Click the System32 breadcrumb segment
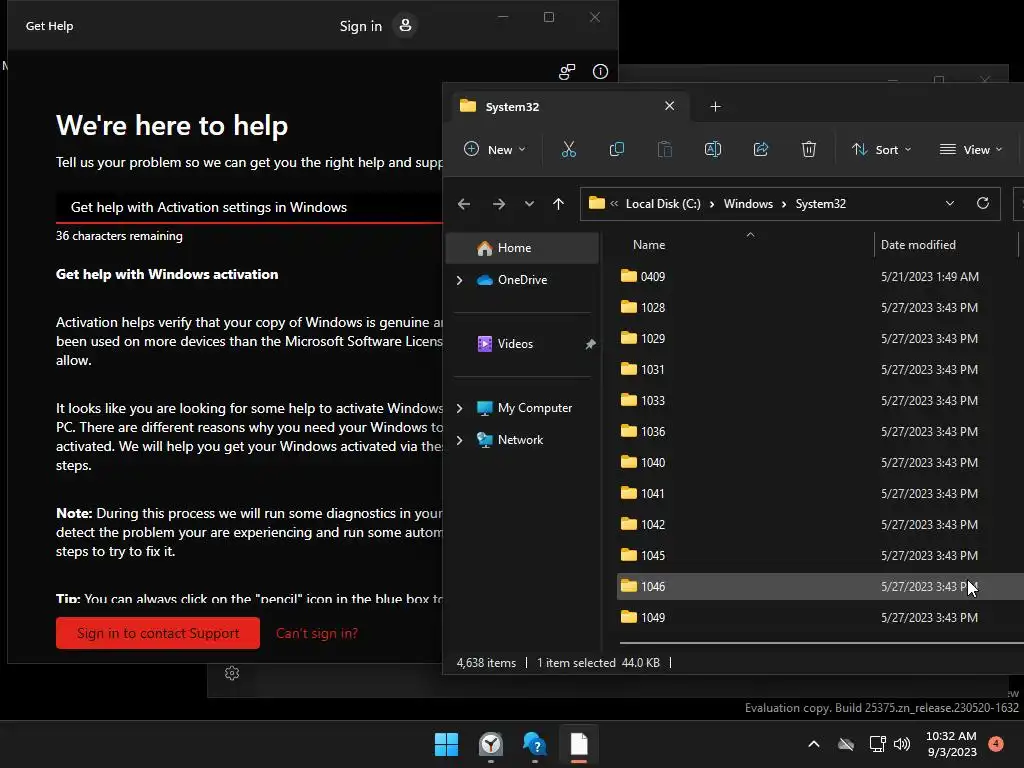The height and width of the screenshot is (768, 1024). tap(820, 204)
